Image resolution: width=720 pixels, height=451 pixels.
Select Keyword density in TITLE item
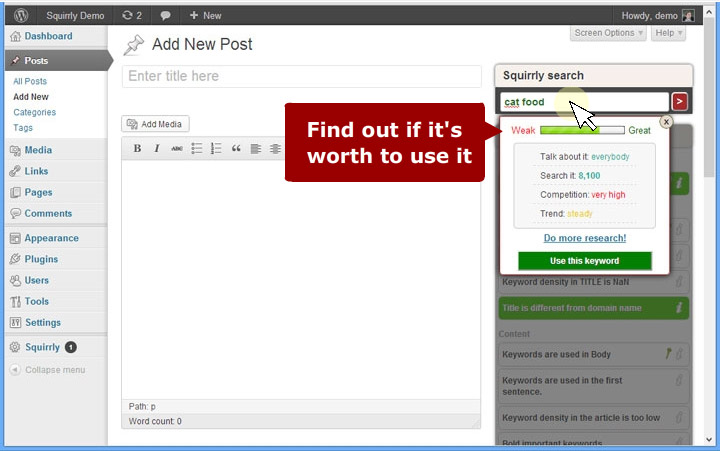click(593, 282)
